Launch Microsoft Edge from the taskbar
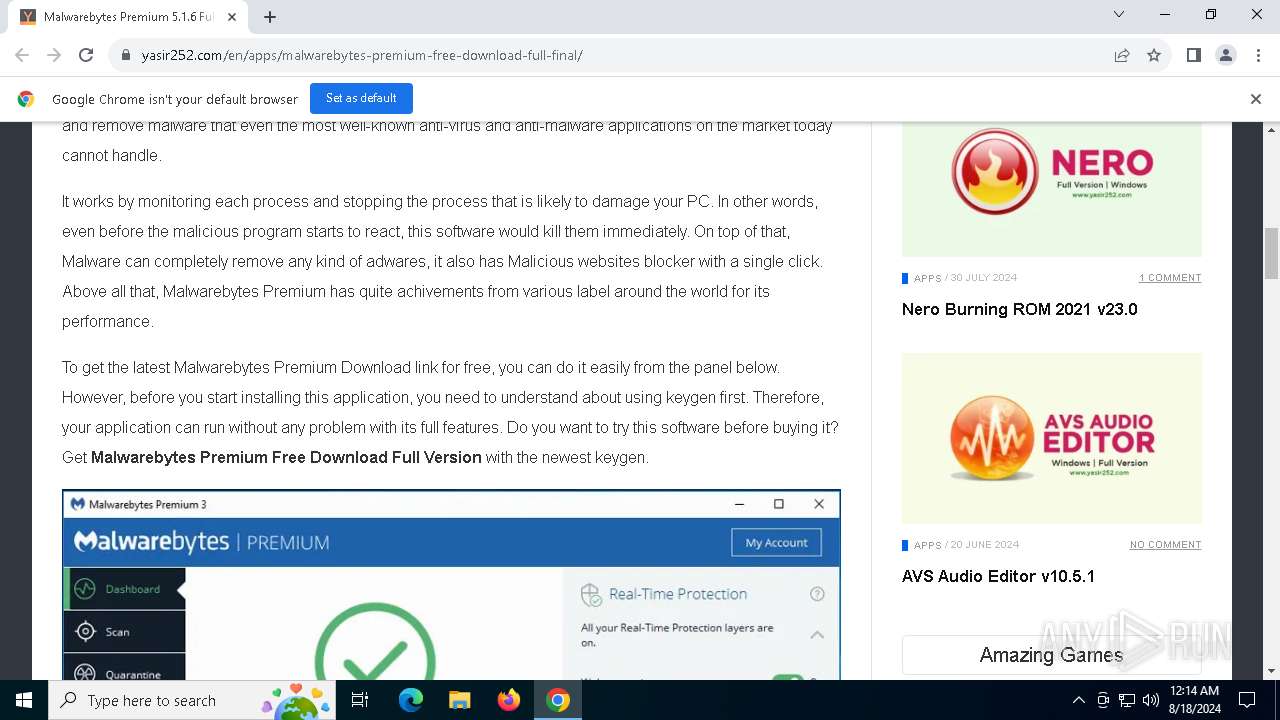The width and height of the screenshot is (1280, 720). point(411,700)
